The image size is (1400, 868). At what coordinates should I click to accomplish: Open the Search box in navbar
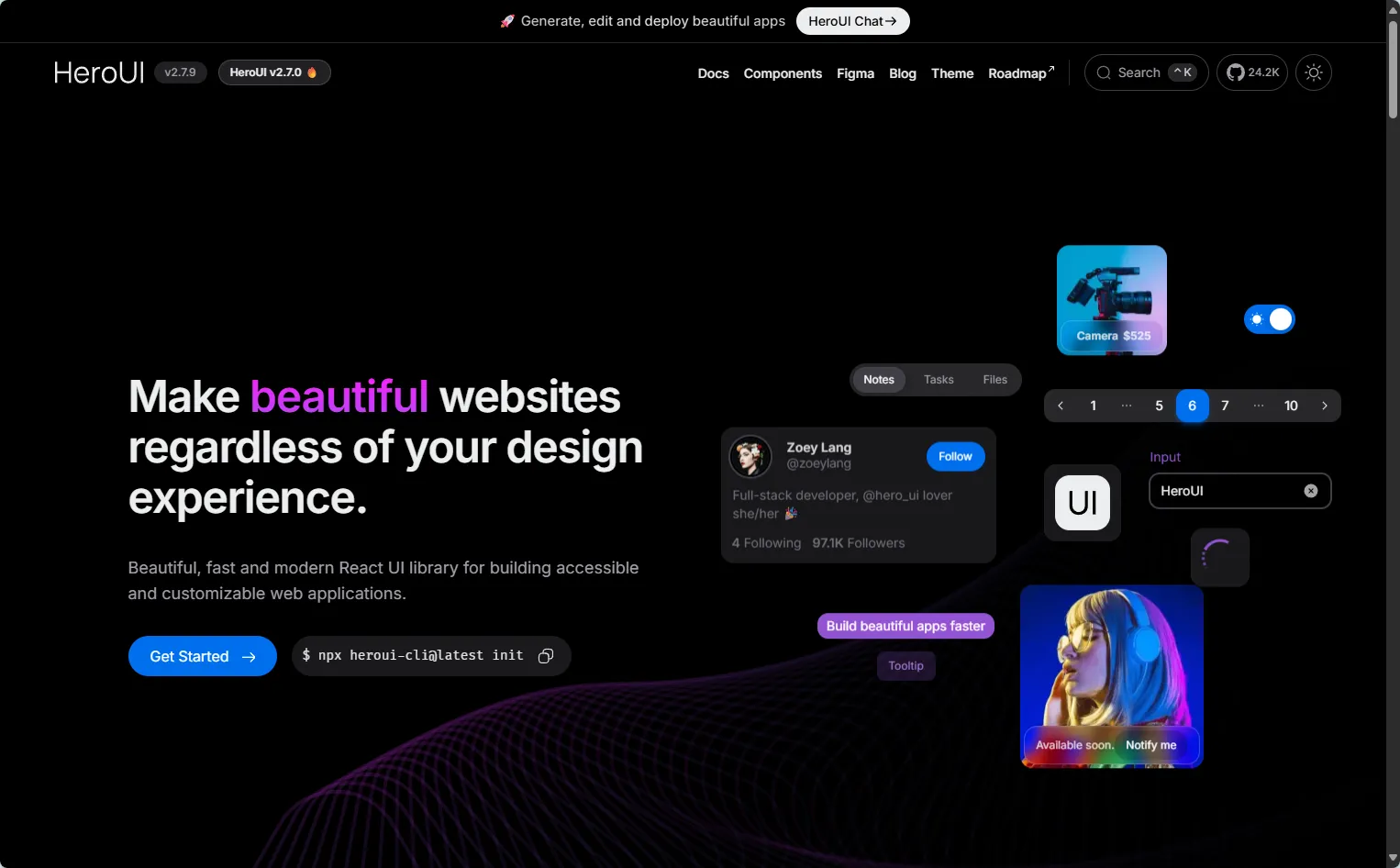tap(1147, 72)
